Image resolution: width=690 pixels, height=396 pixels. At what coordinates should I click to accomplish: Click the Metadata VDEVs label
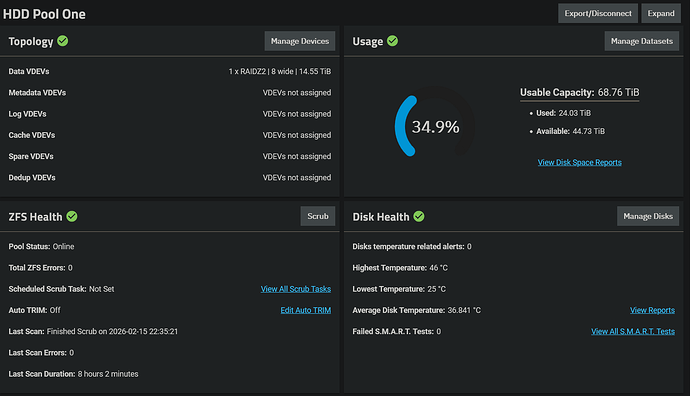click(37, 92)
